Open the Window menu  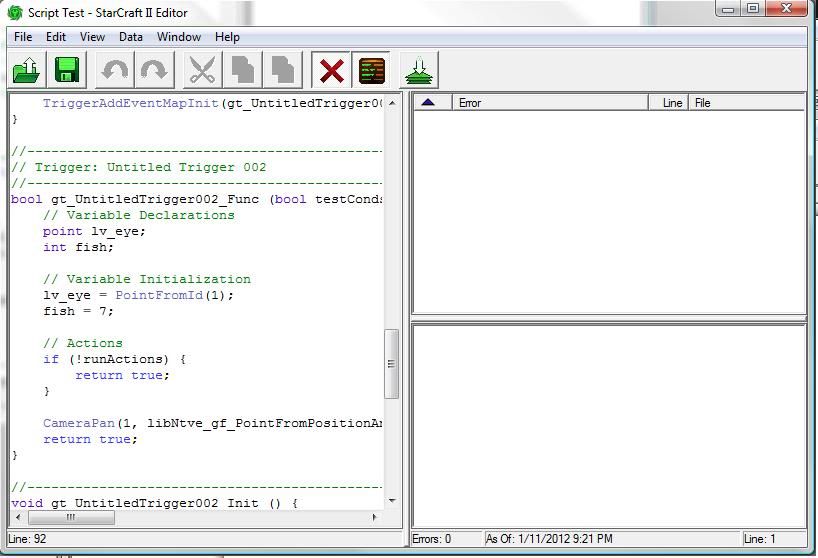pos(179,37)
